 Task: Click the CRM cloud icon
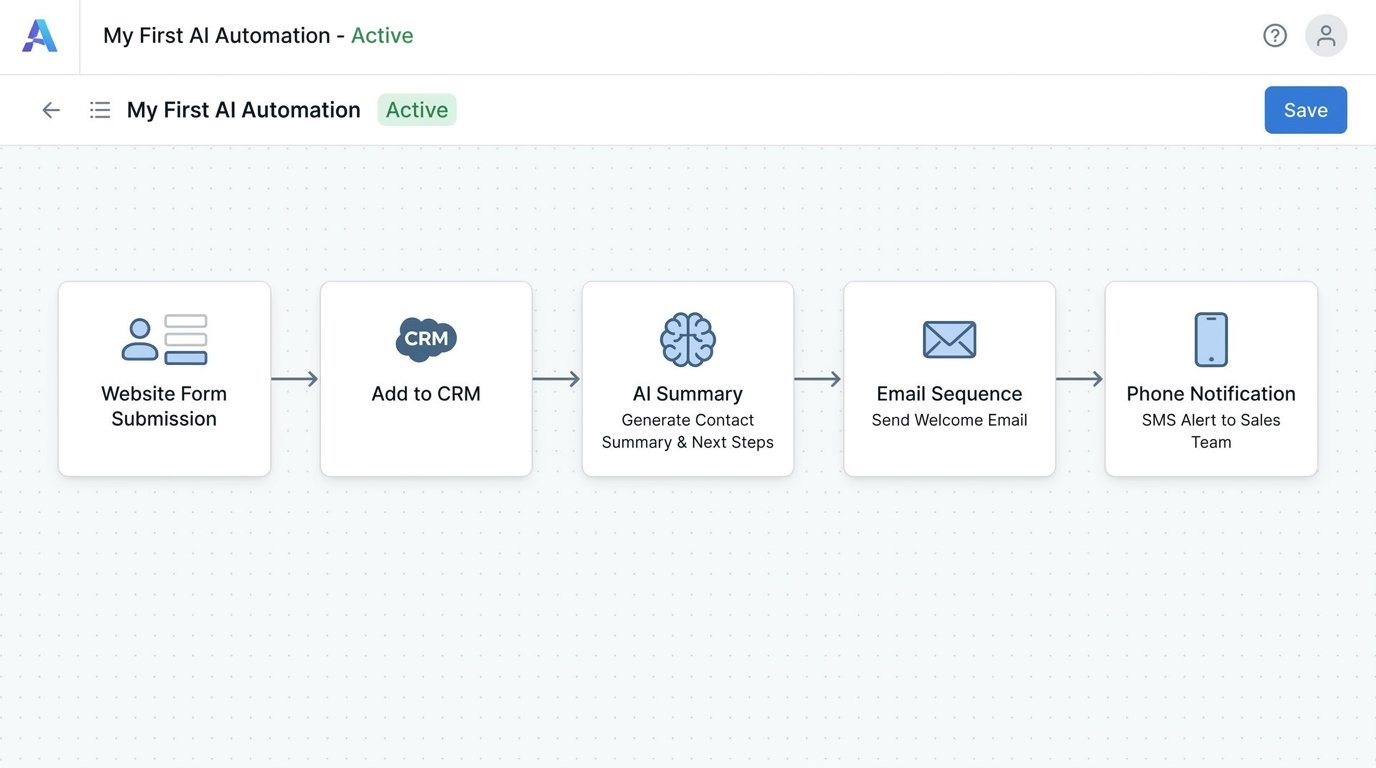426,339
